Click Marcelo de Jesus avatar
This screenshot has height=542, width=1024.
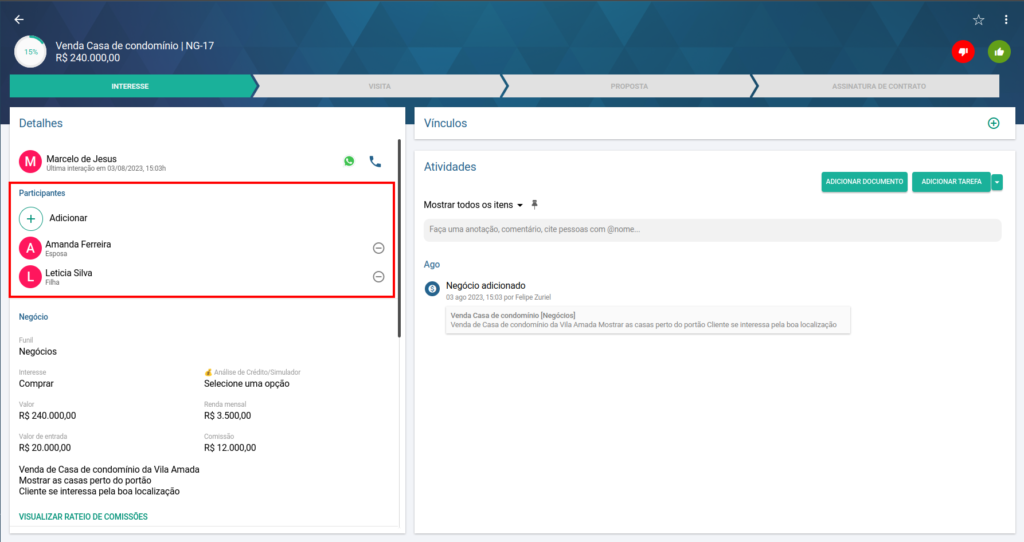point(30,161)
